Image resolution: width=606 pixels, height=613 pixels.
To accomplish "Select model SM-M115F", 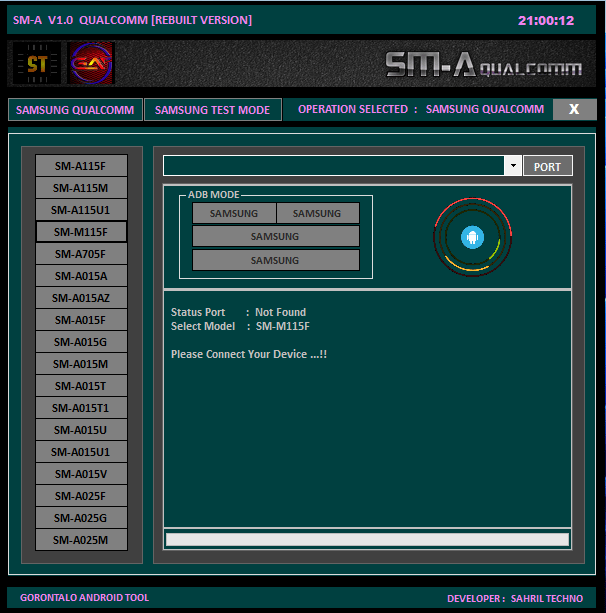I will [81, 232].
